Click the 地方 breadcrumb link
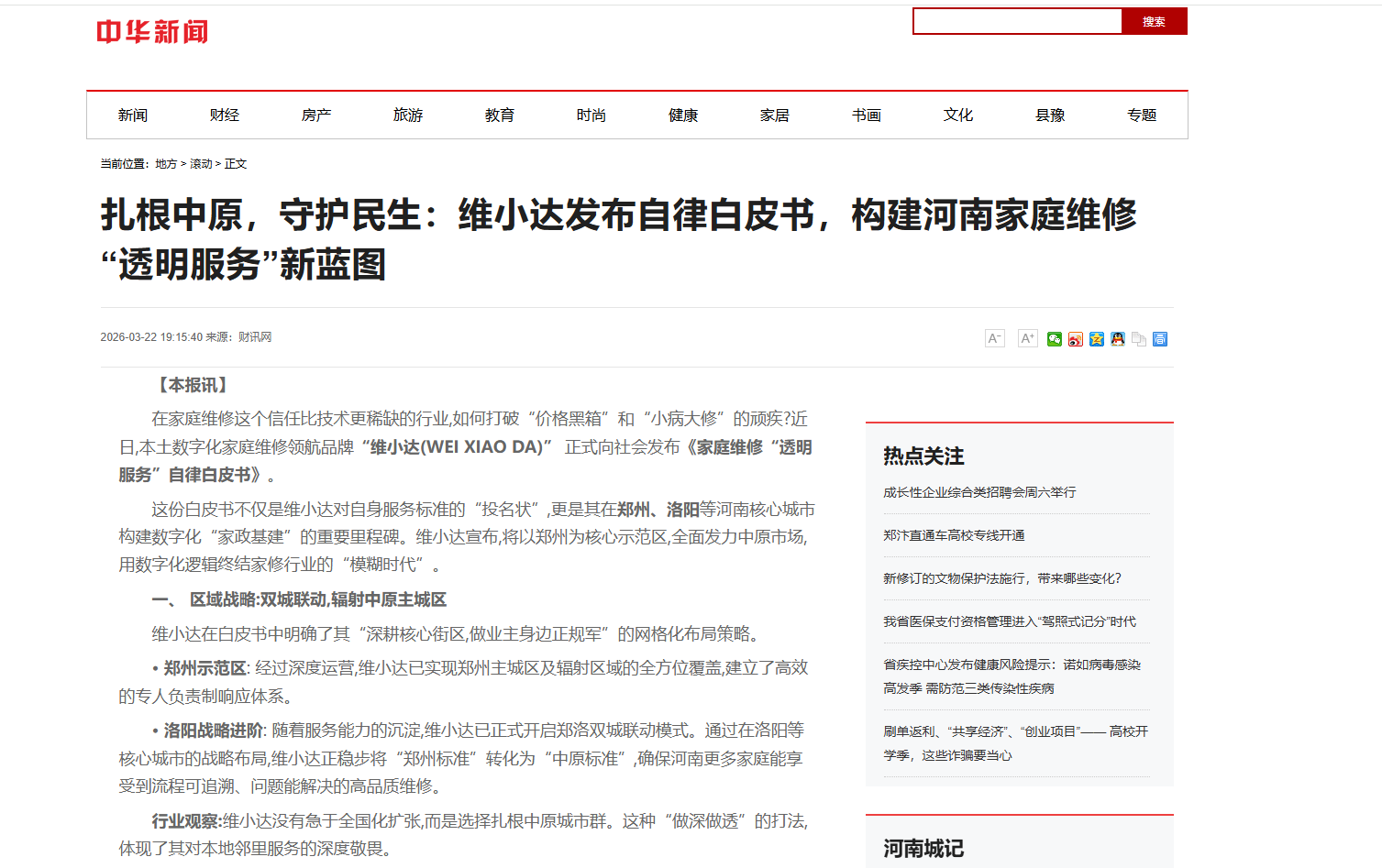The width and height of the screenshot is (1382, 868). 166,164
